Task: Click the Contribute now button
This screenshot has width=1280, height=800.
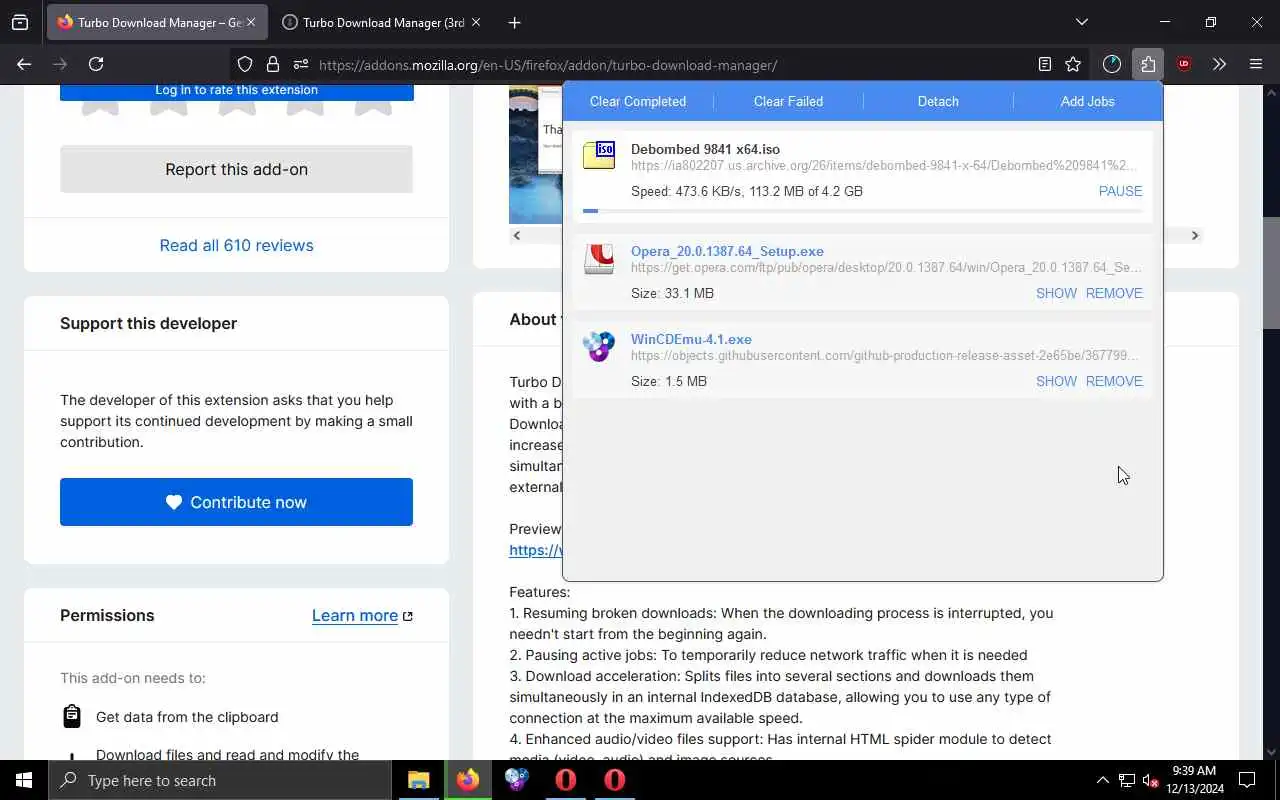Action: (x=236, y=502)
